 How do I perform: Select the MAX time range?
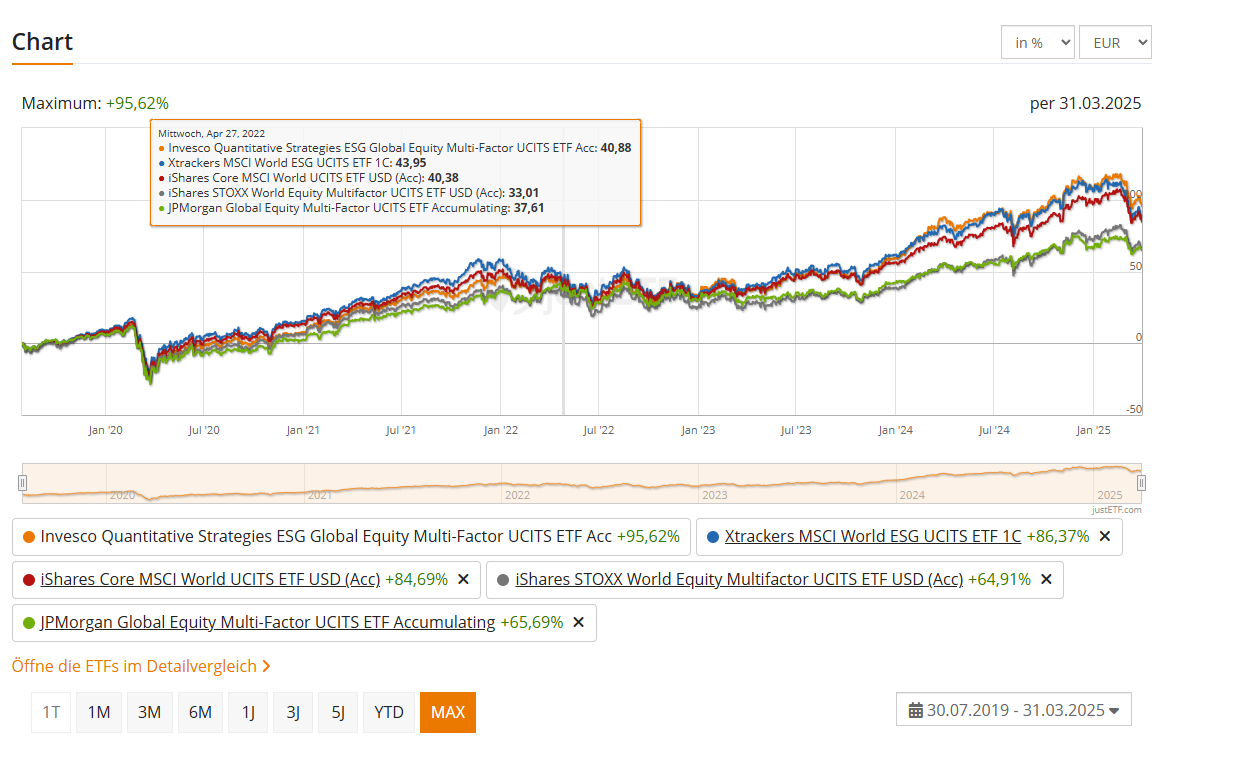pyautogui.click(x=448, y=712)
